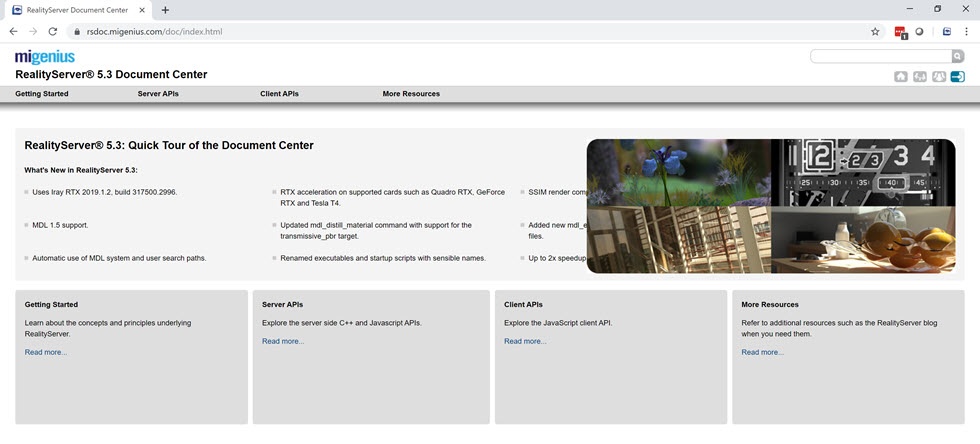View site info via padlock icon
Viewport: 980px width, 444px height.
(x=77, y=32)
